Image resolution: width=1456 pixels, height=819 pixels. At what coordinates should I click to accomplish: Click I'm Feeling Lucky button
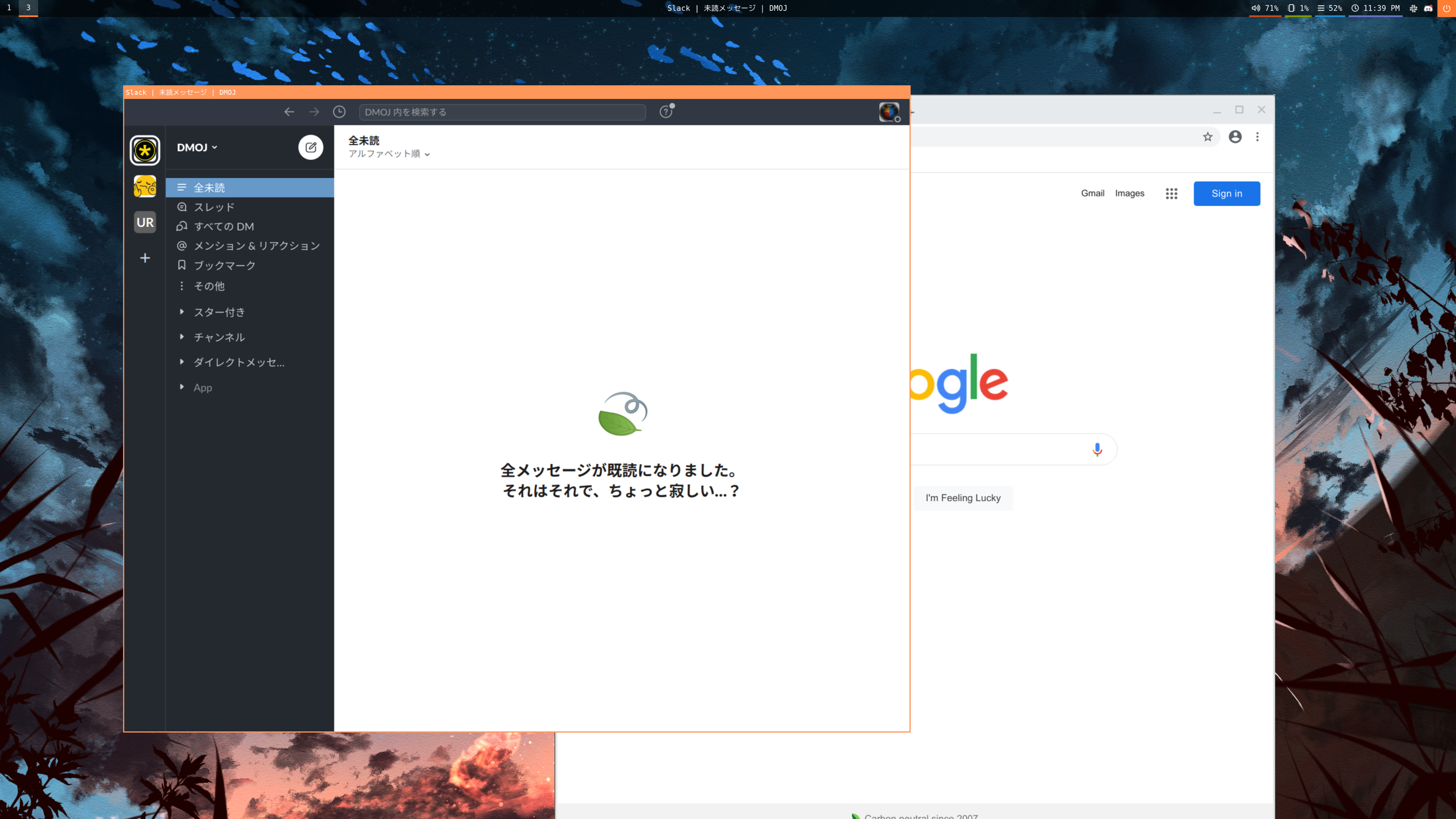(x=962, y=497)
